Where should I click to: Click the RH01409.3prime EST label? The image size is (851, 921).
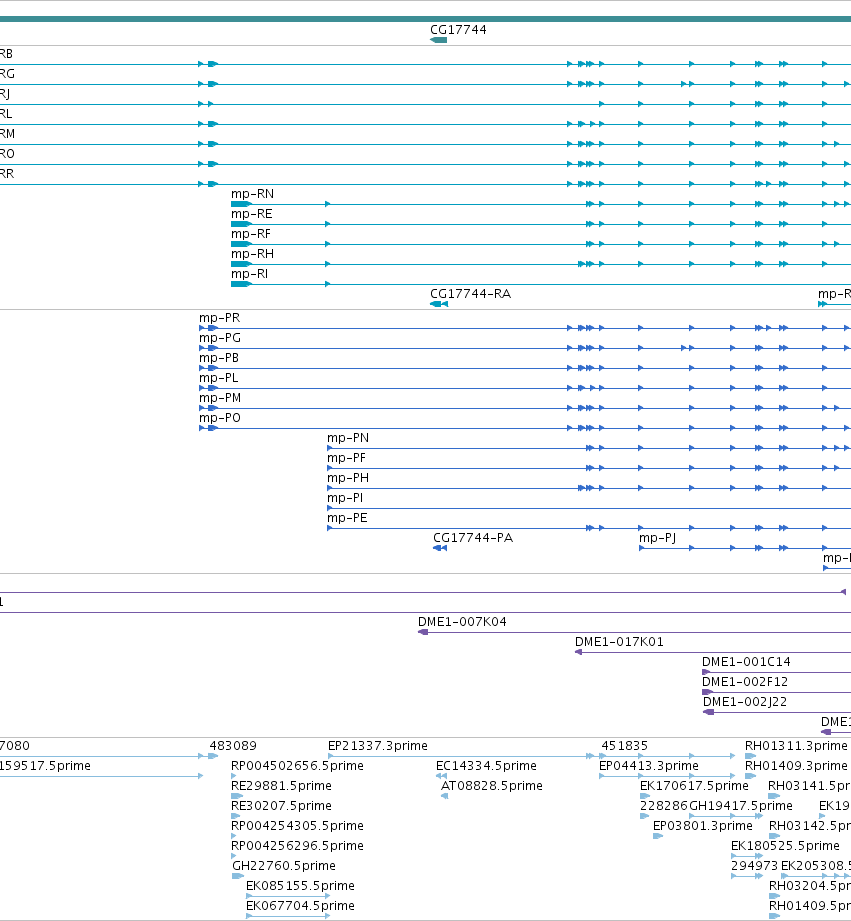point(796,765)
